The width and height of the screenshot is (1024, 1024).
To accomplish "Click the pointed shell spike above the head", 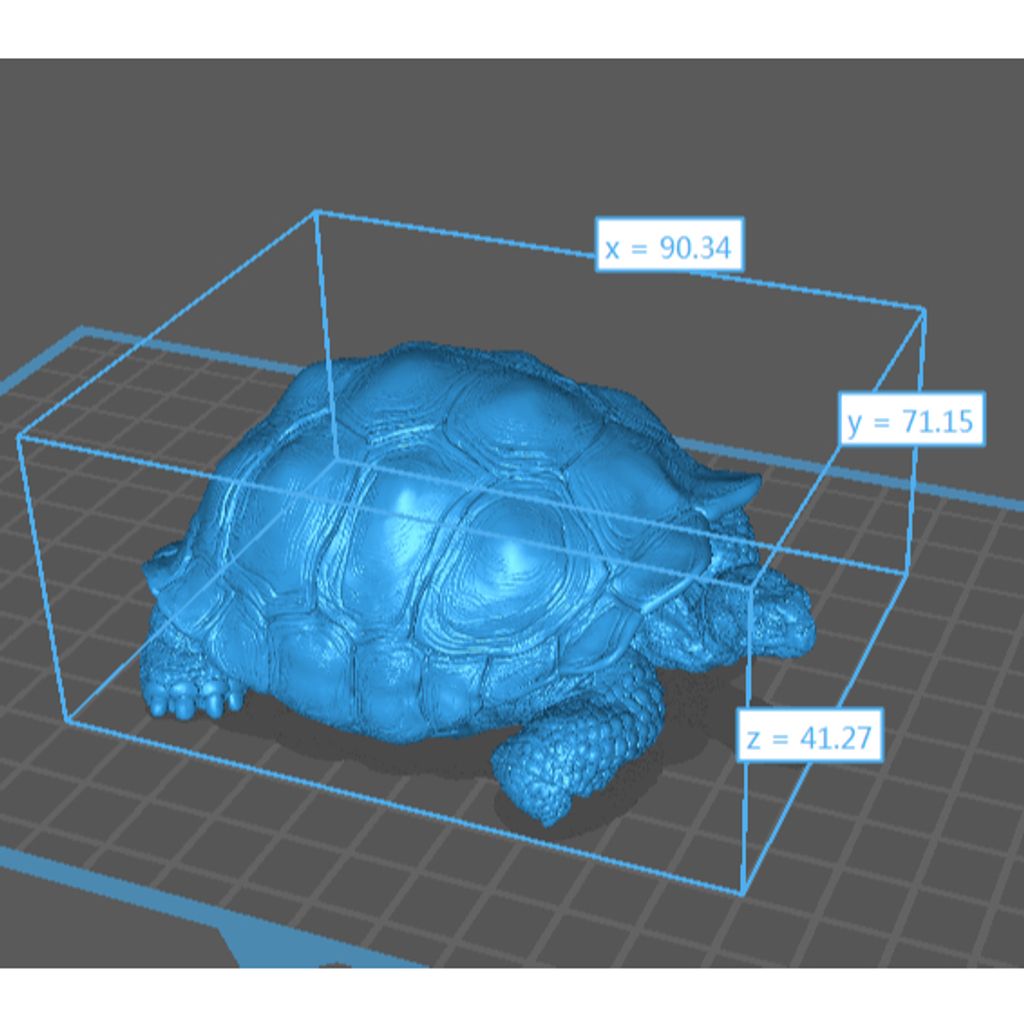I will (738, 490).
